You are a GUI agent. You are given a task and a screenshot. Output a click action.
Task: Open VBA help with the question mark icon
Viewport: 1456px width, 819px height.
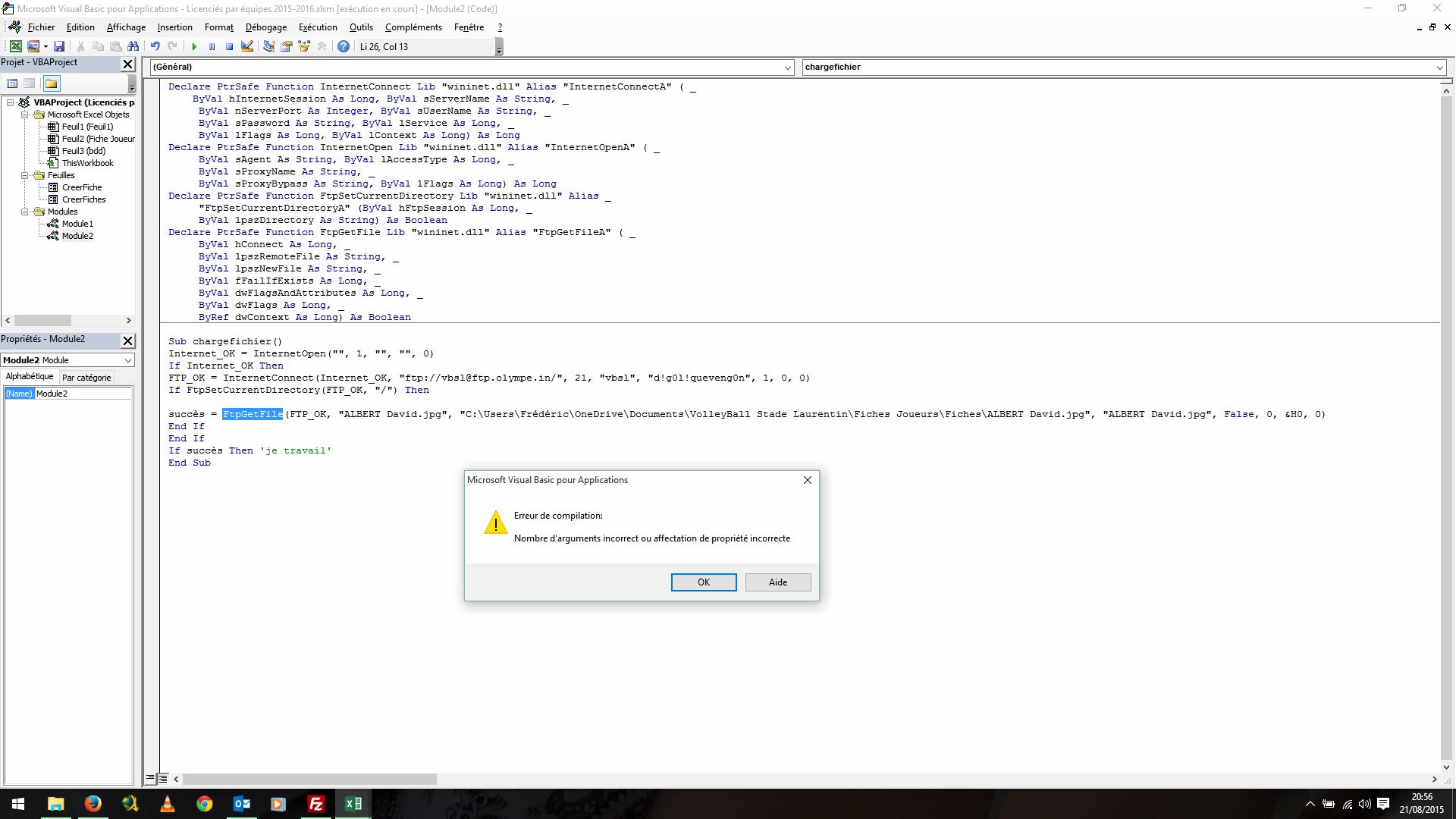[344, 46]
